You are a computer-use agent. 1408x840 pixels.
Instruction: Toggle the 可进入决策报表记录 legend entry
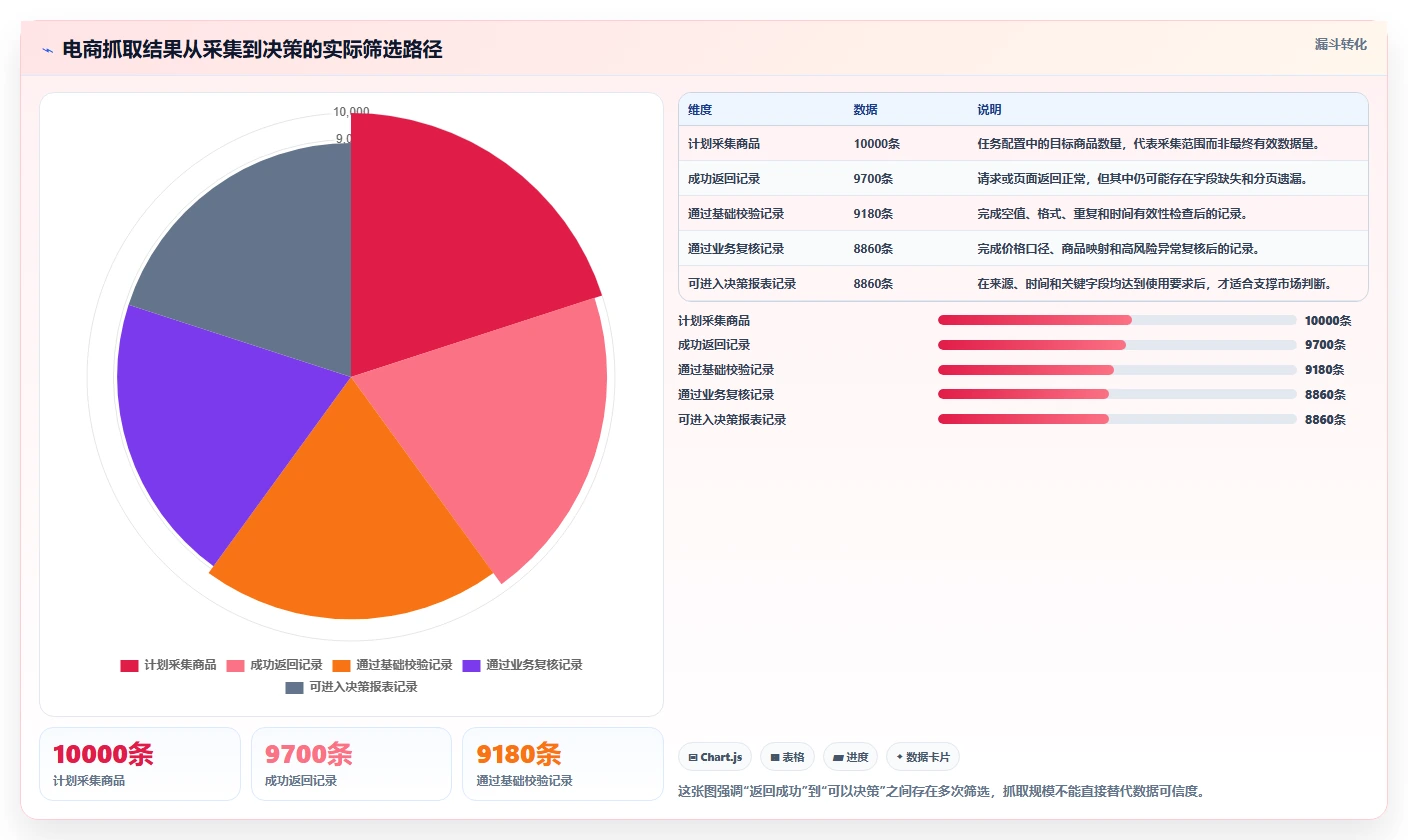[351, 687]
